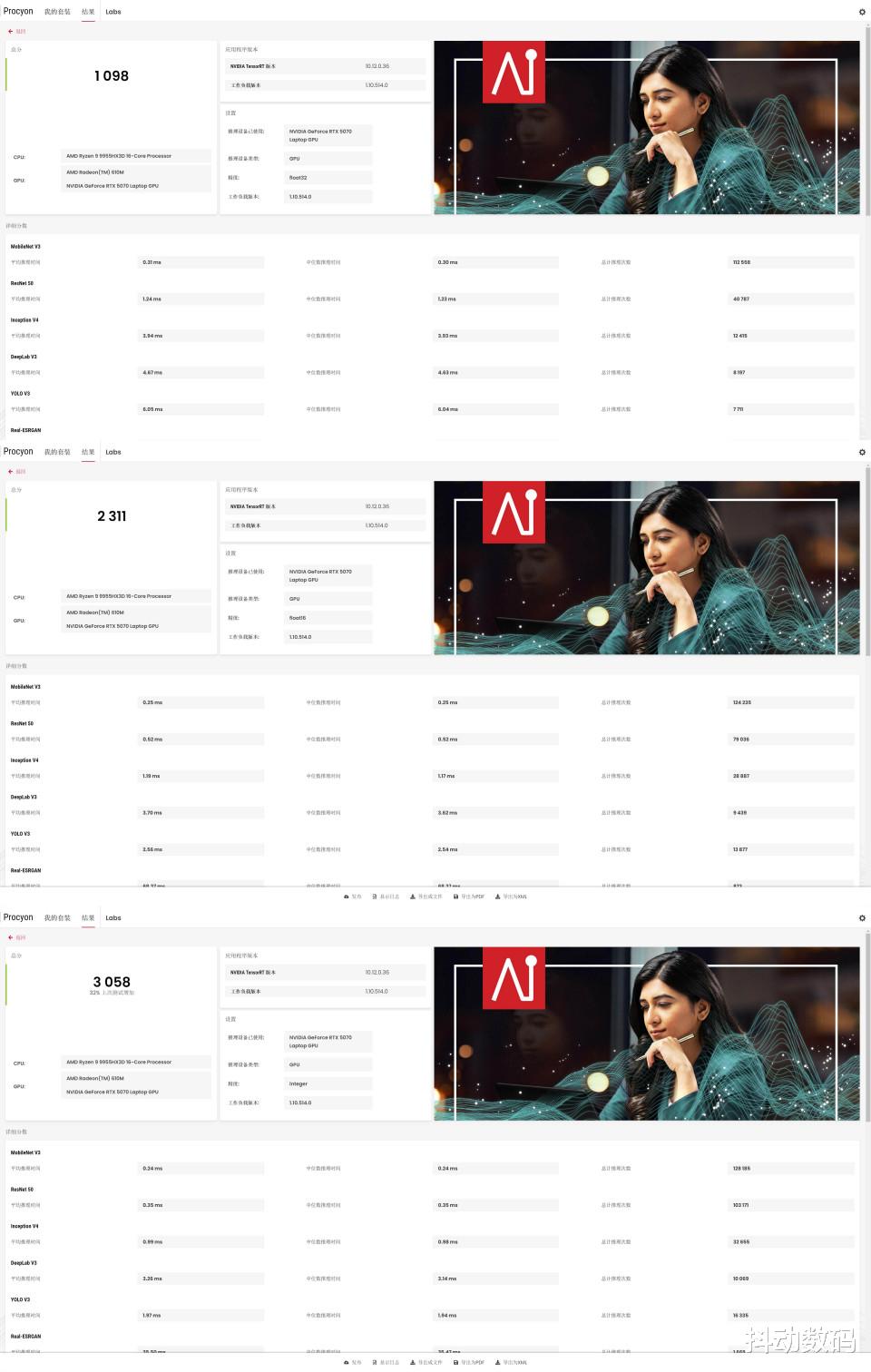Click AMD Radeon 610M GPU entry beside score 2311
The width and height of the screenshot is (871, 1372).
136,612
